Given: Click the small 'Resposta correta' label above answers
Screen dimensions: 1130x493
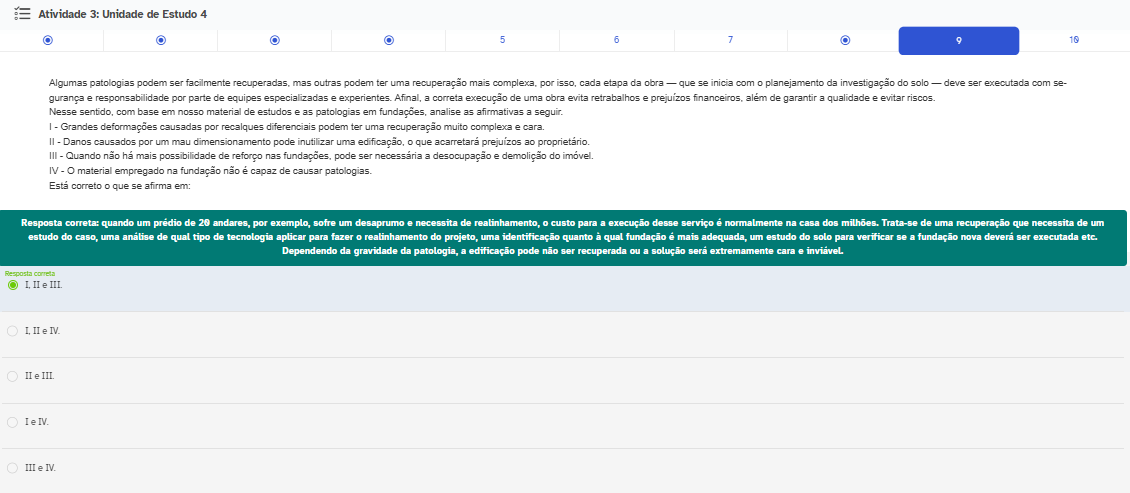Looking at the screenshot, I should (x=30, y=273).
